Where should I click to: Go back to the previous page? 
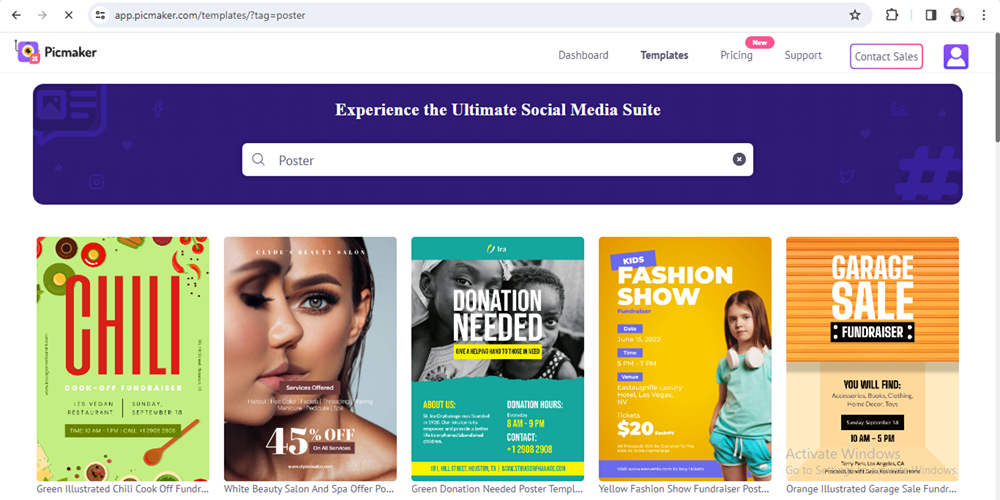pyautogui.click(x=16, y=15)
